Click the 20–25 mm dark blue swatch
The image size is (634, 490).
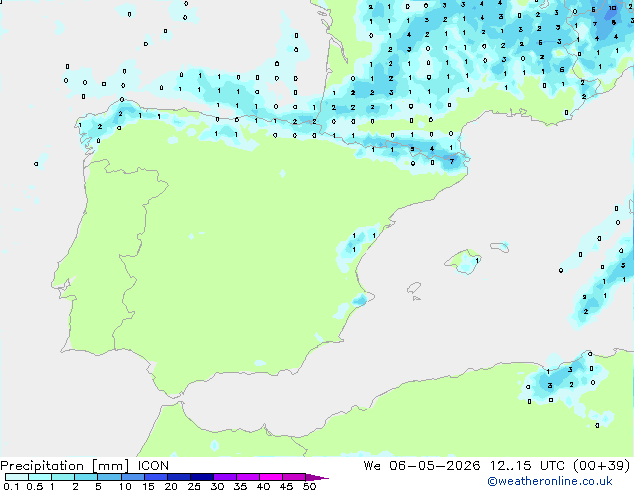tap(178, 477)
